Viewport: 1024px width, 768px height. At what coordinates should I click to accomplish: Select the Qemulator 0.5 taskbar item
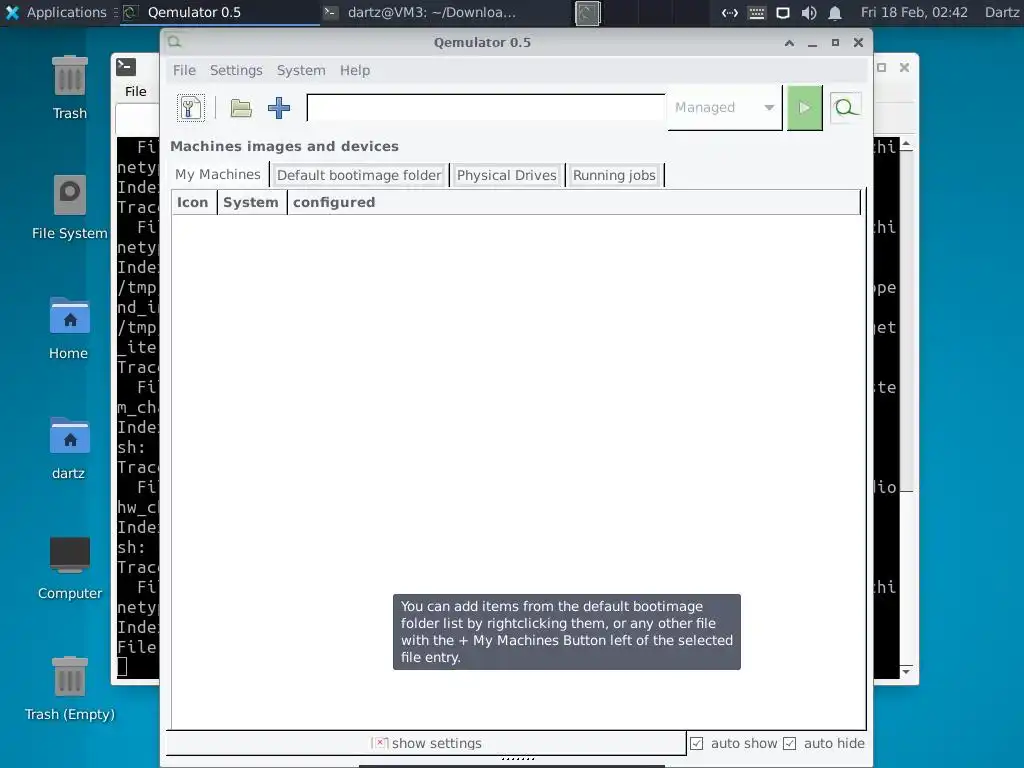pos(220,12)
